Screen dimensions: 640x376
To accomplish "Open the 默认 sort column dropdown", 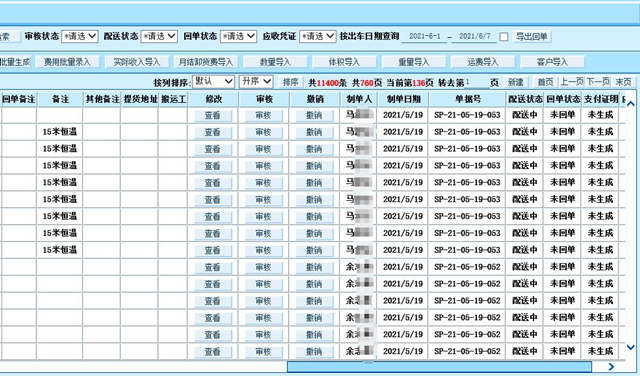I will 213,81.
